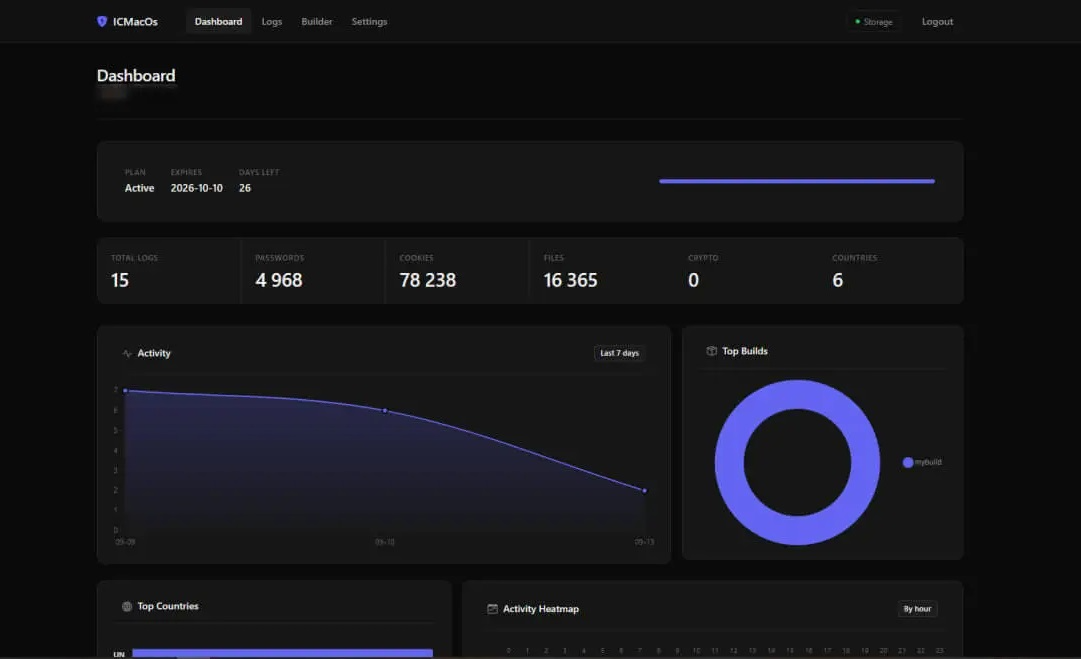This screenshot has height=659, width=1081.
Task: Click the Passwords value 4 968
Action: (279, 281)
